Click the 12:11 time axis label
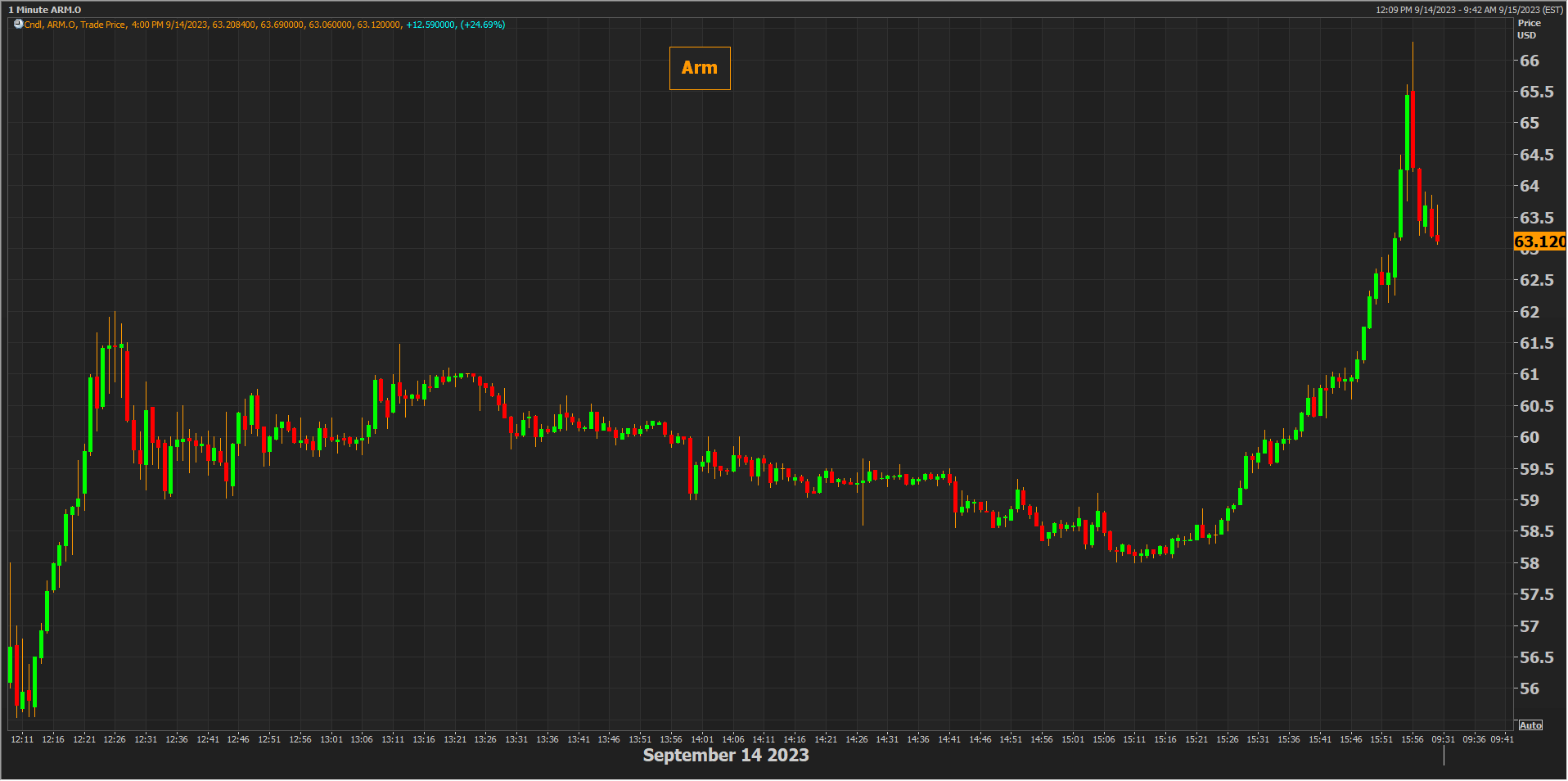This screenshot has height=781, width=1568. [x=22, y=739]
